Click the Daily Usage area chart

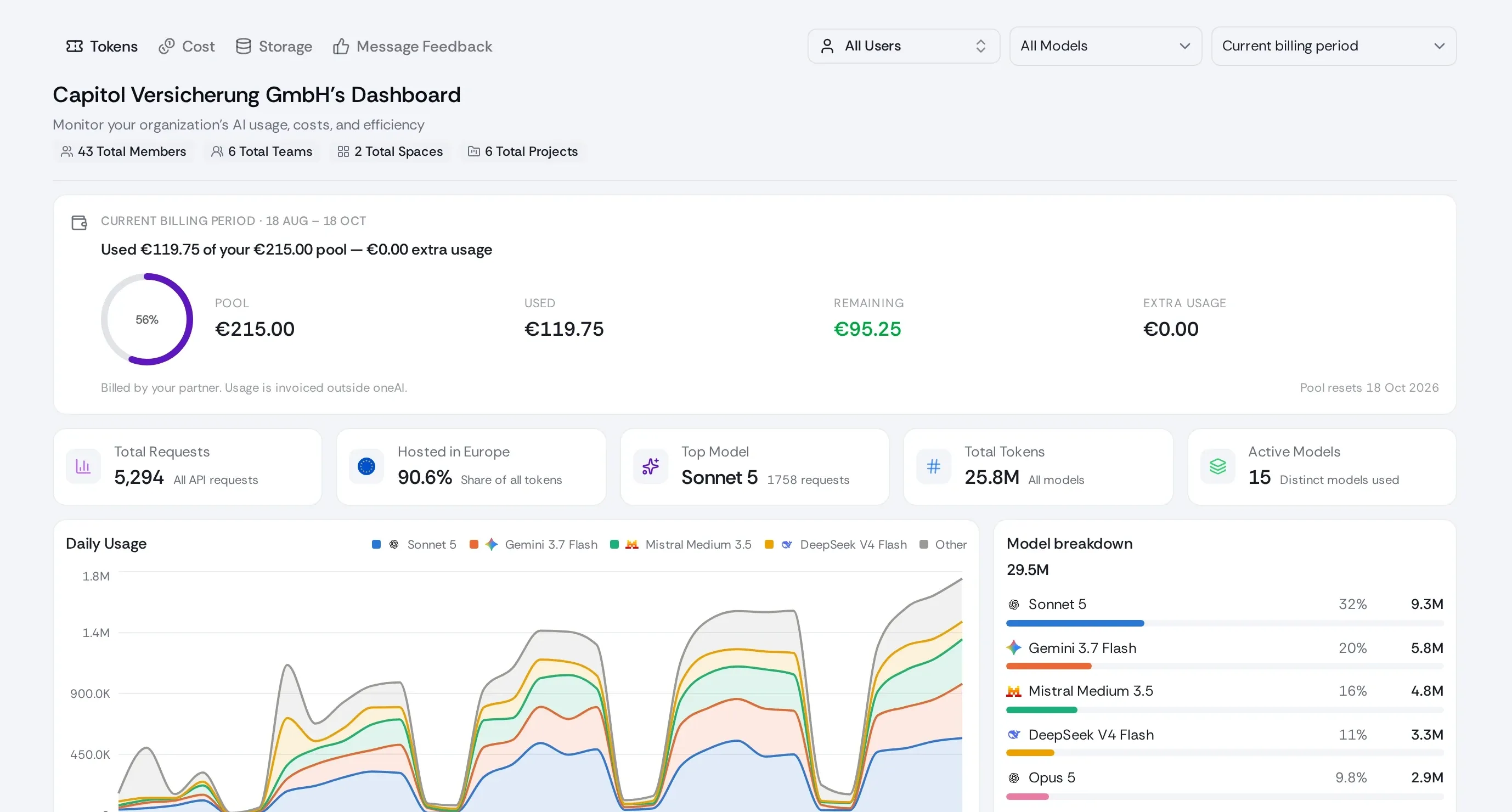(540, 692)
